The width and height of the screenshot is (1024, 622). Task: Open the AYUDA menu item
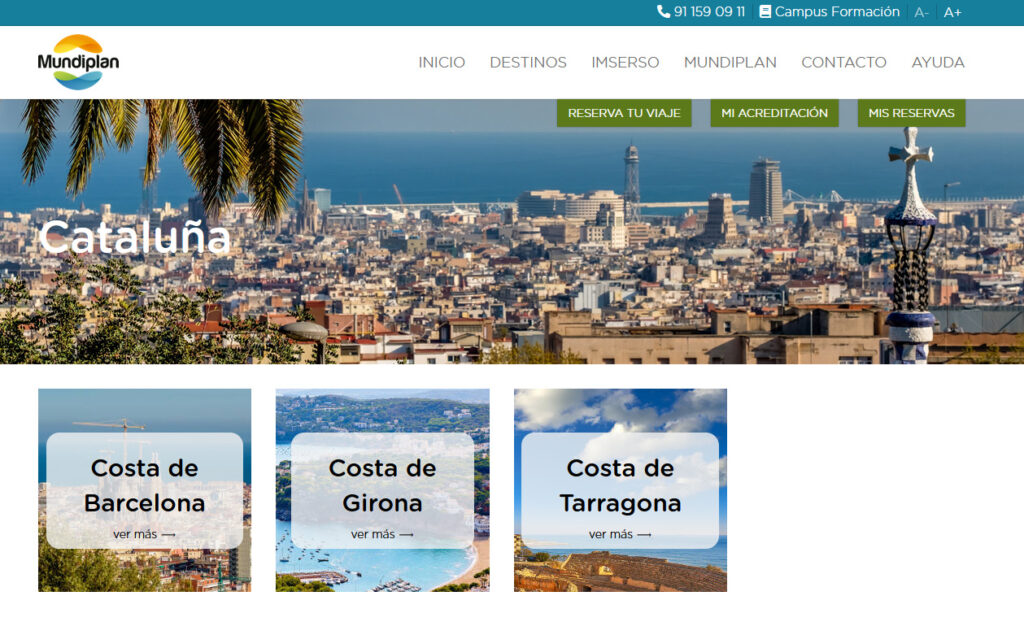click(937, 62)
